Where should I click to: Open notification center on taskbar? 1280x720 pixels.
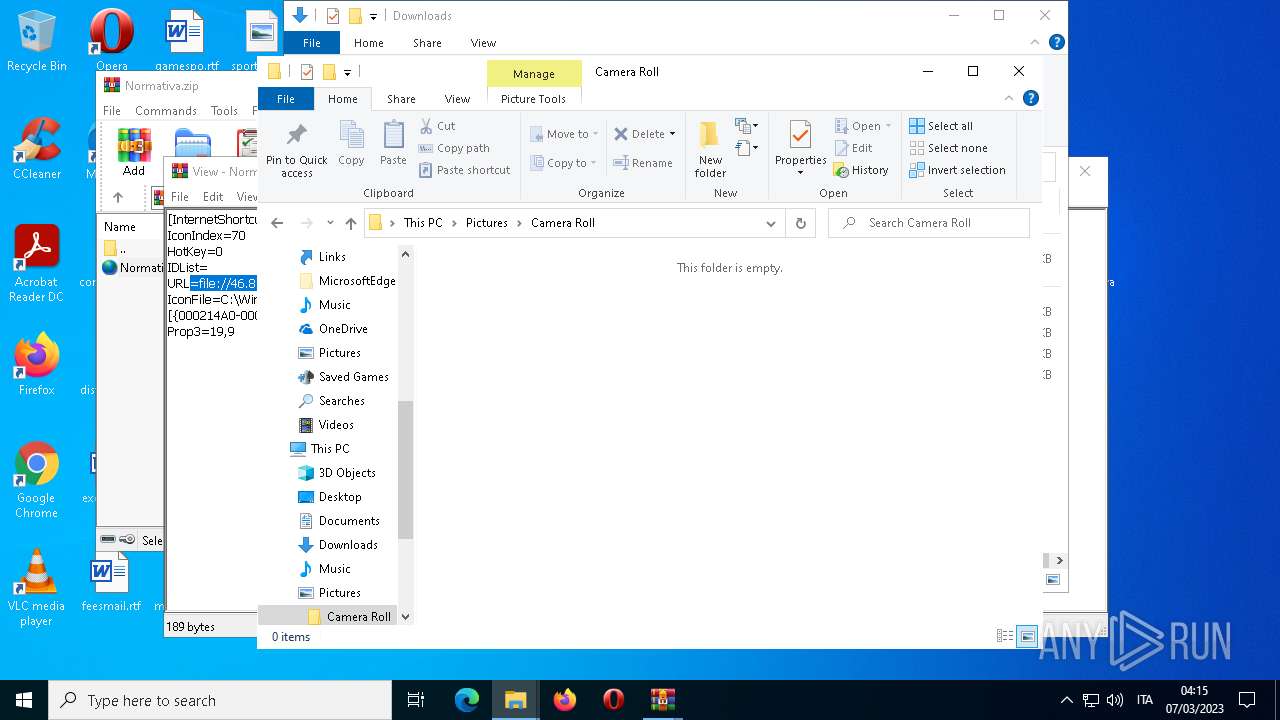click(x=1247, y=700)
